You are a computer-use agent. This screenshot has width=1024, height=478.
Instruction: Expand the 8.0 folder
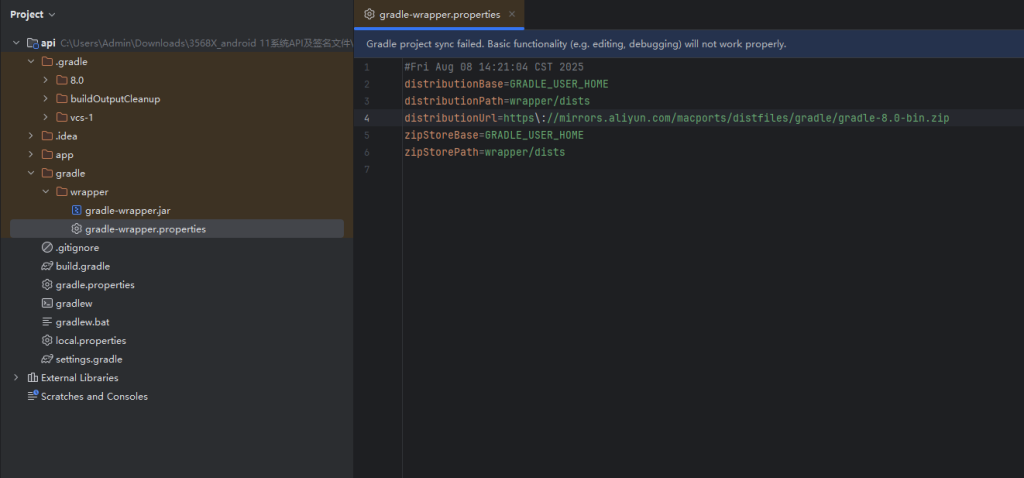pos(45,80)
